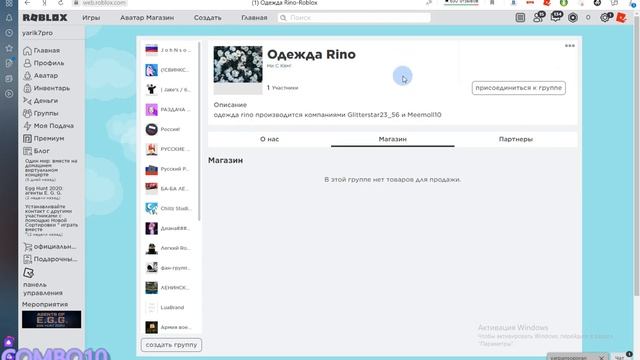Click the magnifier search icon

click(283, 18)
